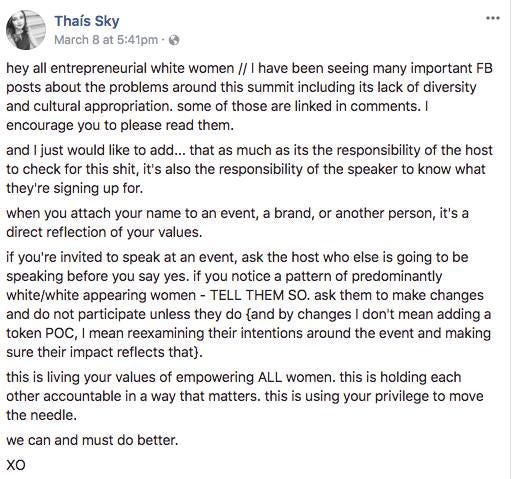Click the line ending 'the needle.'

click(x=41, y=415)
